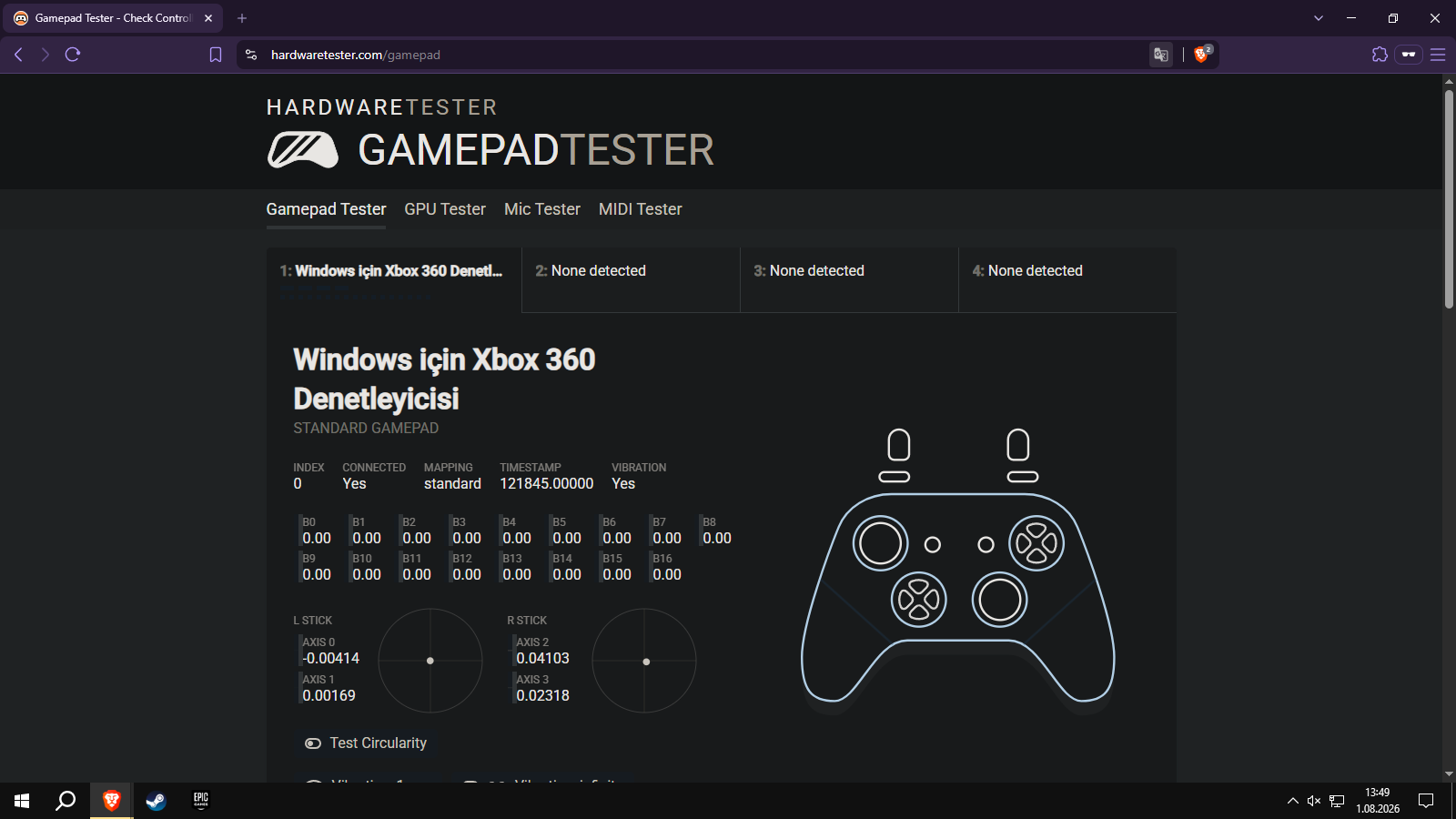The width and height of the screenshot is (1456, 819).
Task: Bookmark this page using the bookmark icon
Action: pyautogui.click(x=216, y=55)
